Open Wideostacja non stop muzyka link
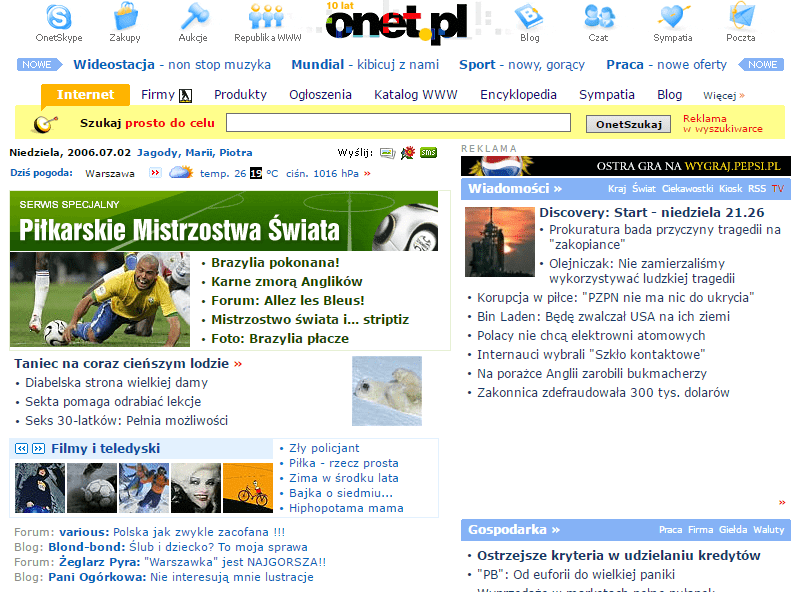This screenshot has height=592, width=798. (x=172, y=65)
